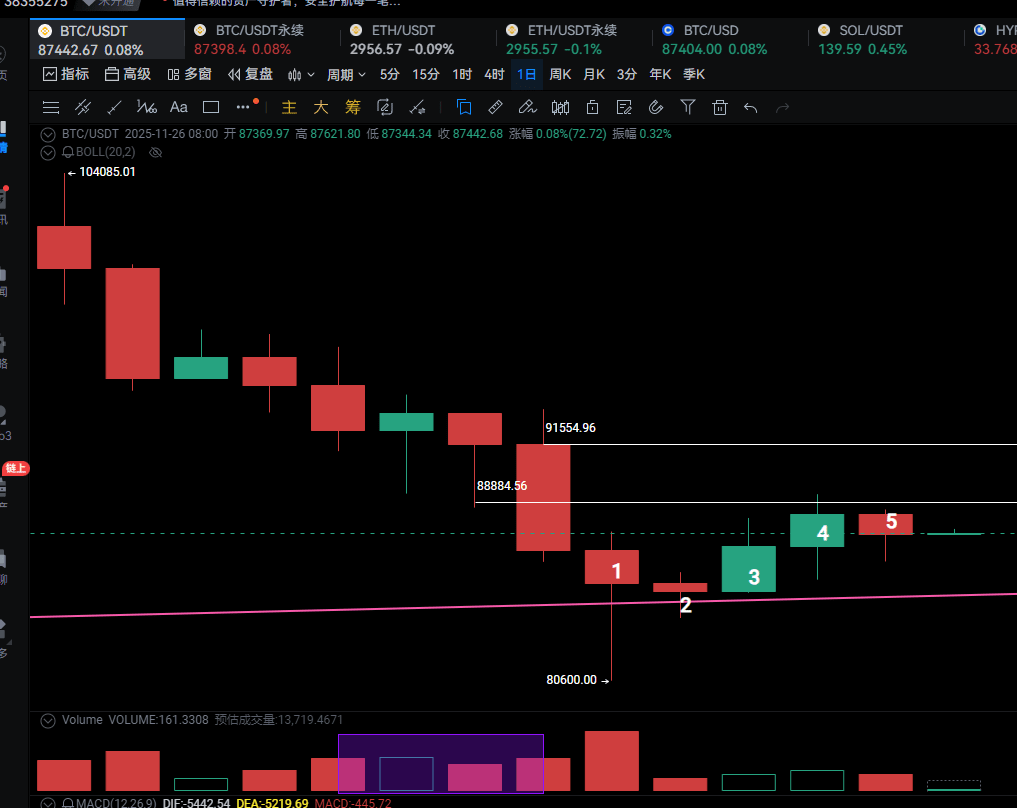This screenshot has height=808, width=1017.
Task: Select the text Aa annotation tool
Action: coord(179,107)
